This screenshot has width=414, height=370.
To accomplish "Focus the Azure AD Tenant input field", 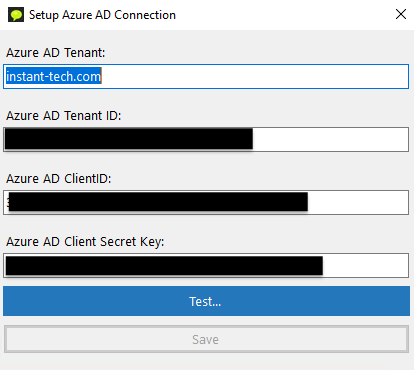I will [x=206, y=77].
